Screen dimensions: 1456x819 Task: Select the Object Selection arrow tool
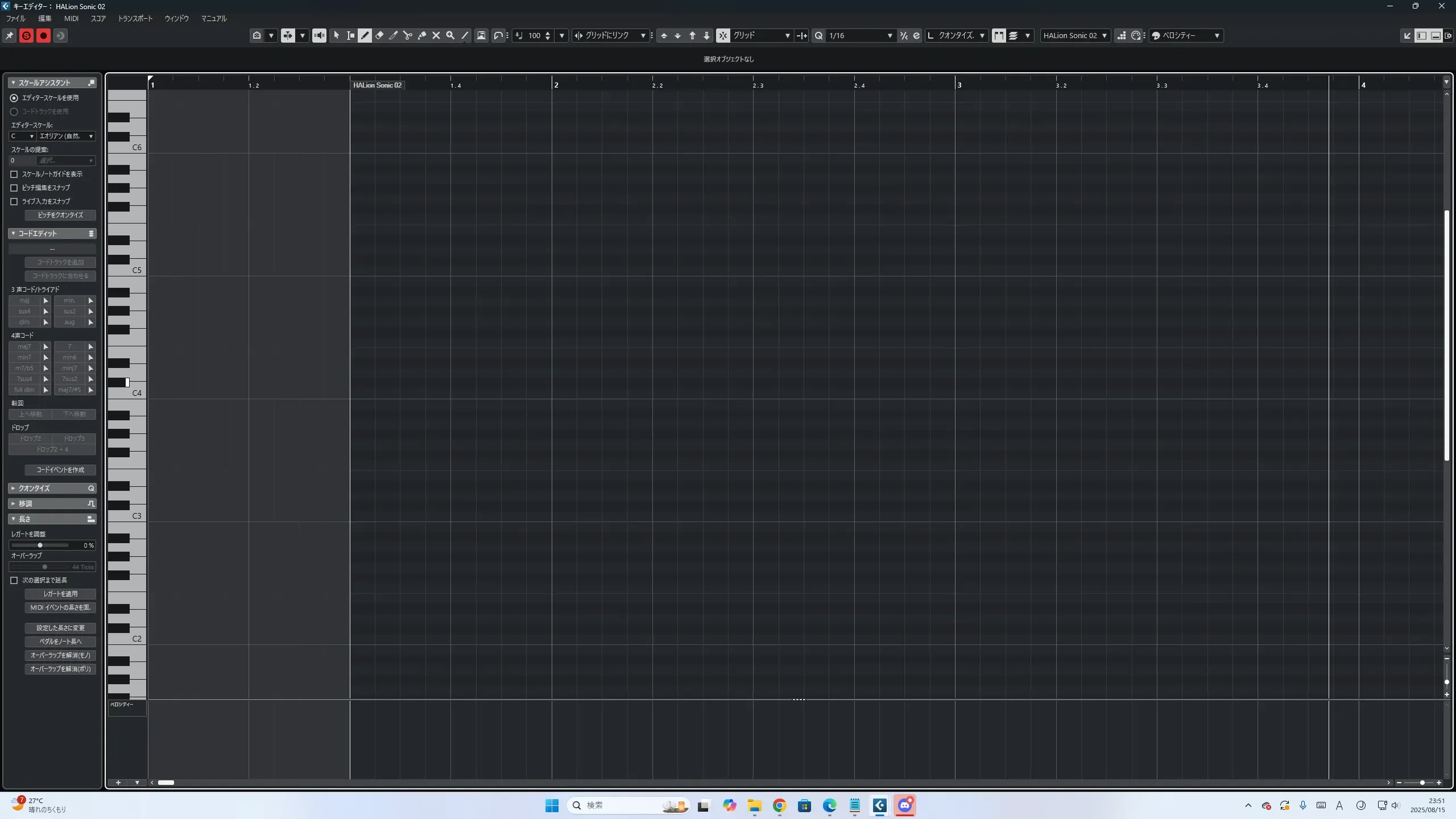[x=336, y=35]
